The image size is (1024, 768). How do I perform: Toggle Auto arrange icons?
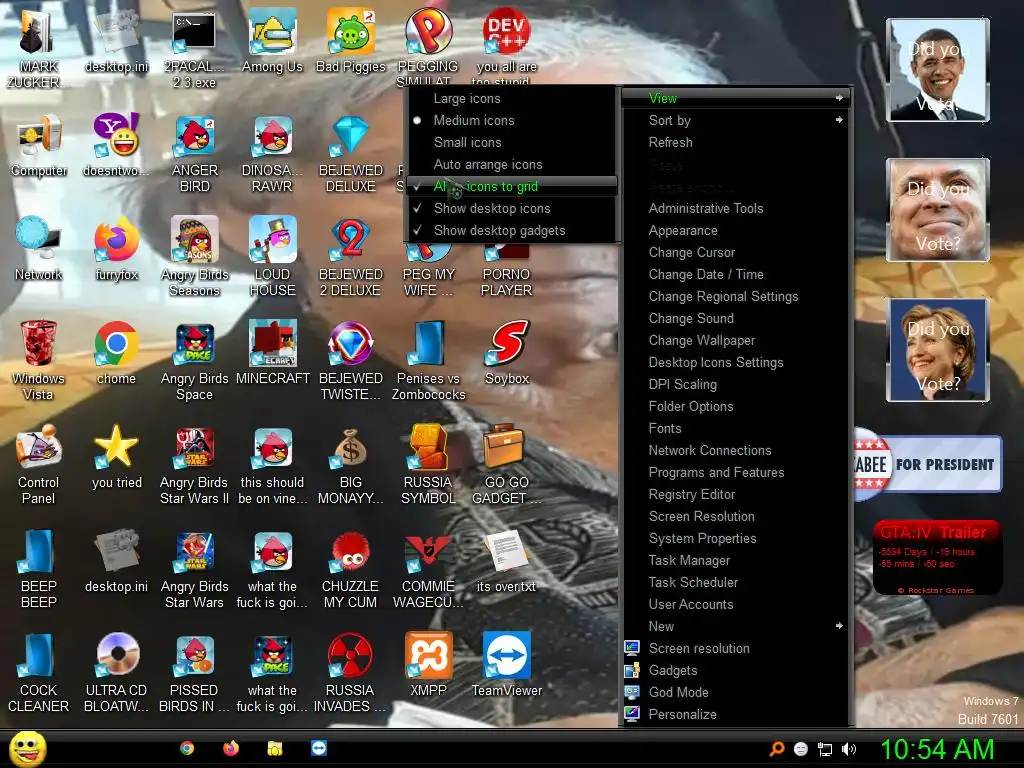(511, 165)
